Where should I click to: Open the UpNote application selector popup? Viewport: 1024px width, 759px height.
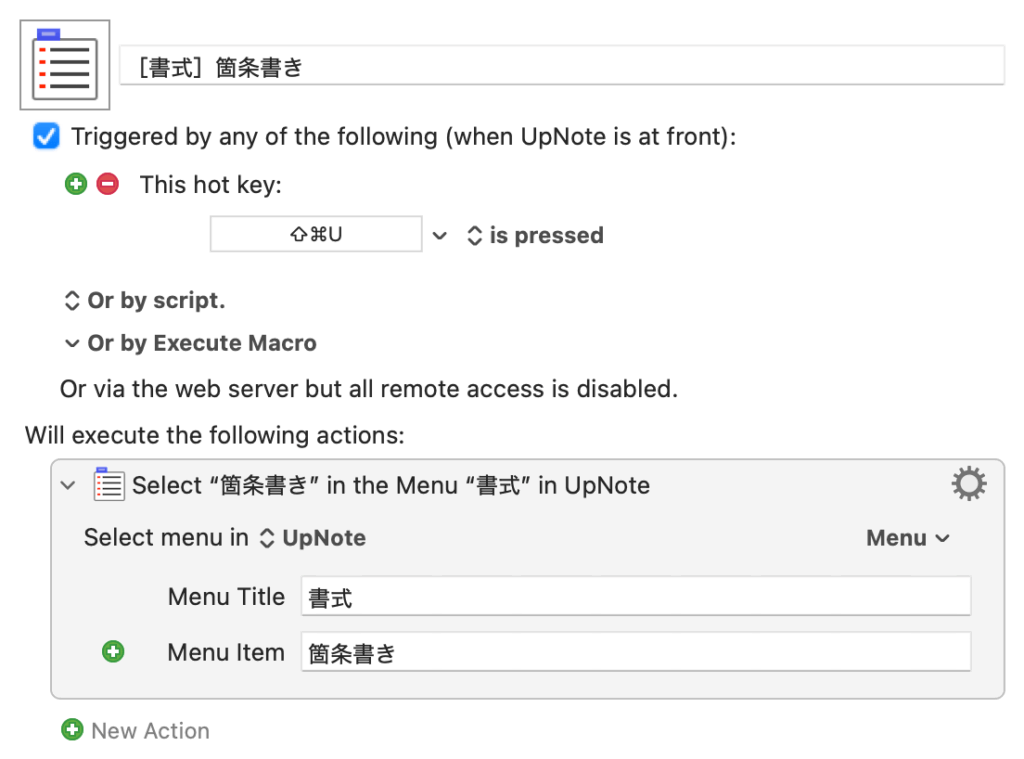click(313, 538)
